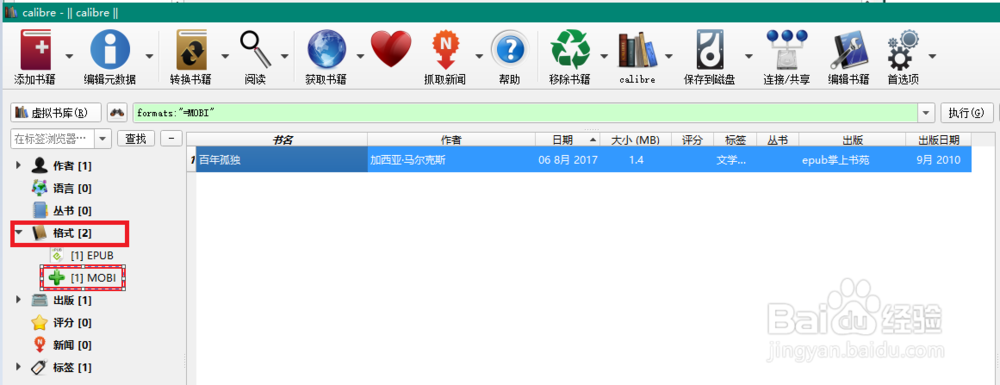Viewport: 1000px width, 385px height.
Task: Open the search history dropdown arrow
Action: (x=926, y=113)
